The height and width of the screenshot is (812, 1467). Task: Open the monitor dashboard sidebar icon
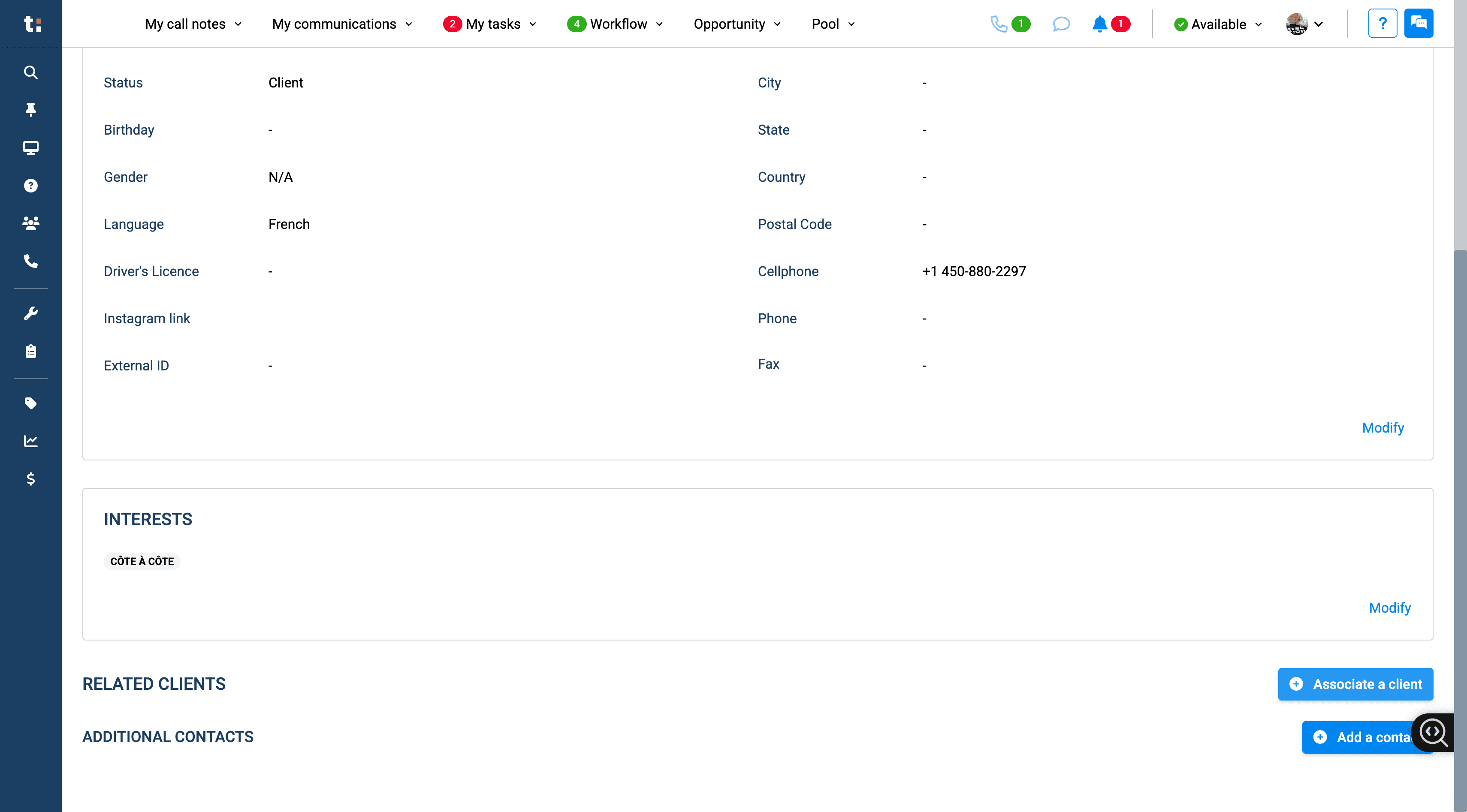click(x=31, y=148)
